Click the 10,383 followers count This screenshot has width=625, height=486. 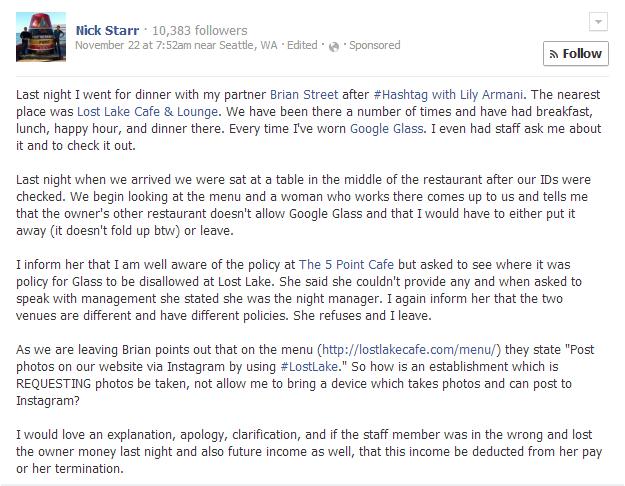200,31
